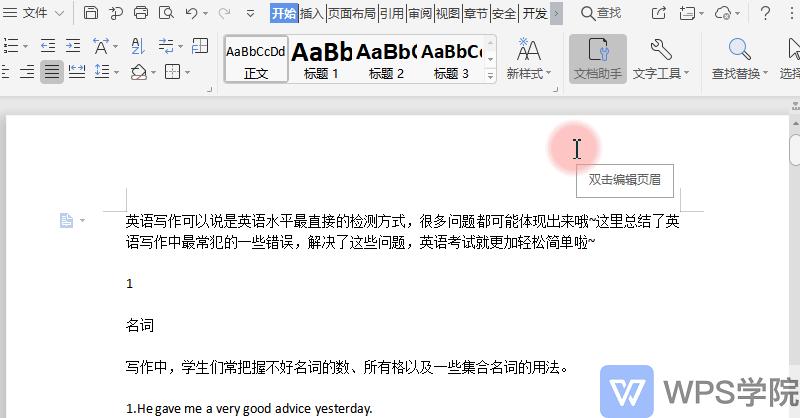Viewport: 800px width, 418px height.
Task: Open the 新样式 dropdown
Action: point(529,59)
